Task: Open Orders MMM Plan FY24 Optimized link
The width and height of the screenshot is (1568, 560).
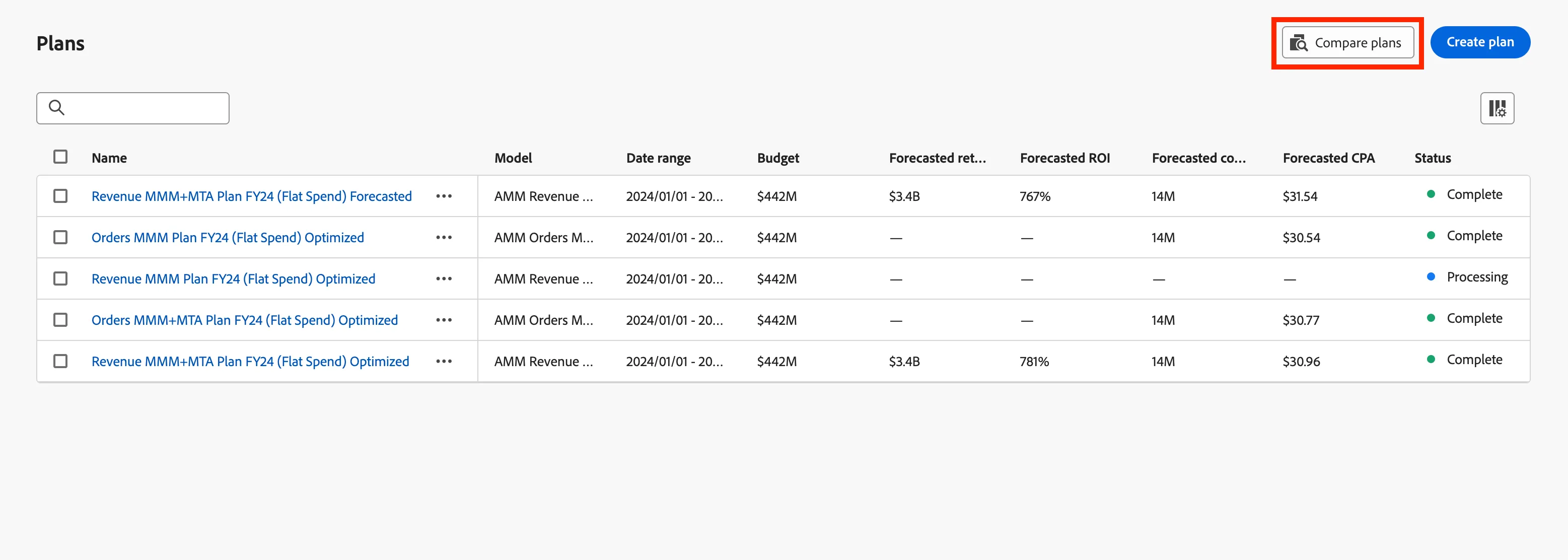Action: point(228,237)
